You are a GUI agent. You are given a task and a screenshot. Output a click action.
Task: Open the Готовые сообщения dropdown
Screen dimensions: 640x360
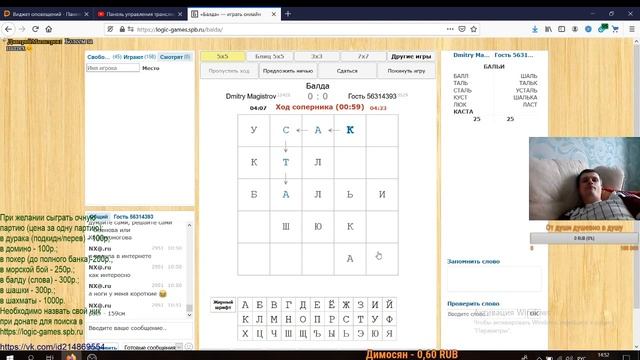pos(153,347)
